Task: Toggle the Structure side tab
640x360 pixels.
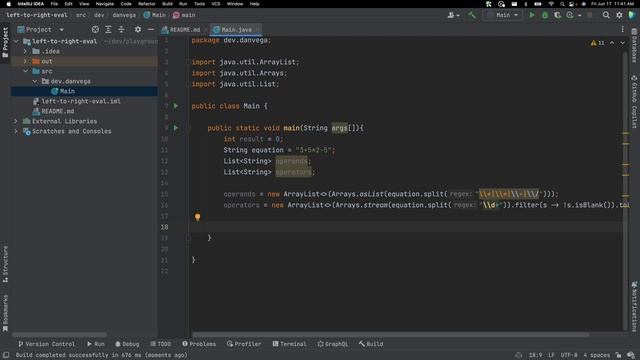Action: (x=5, y=264)
